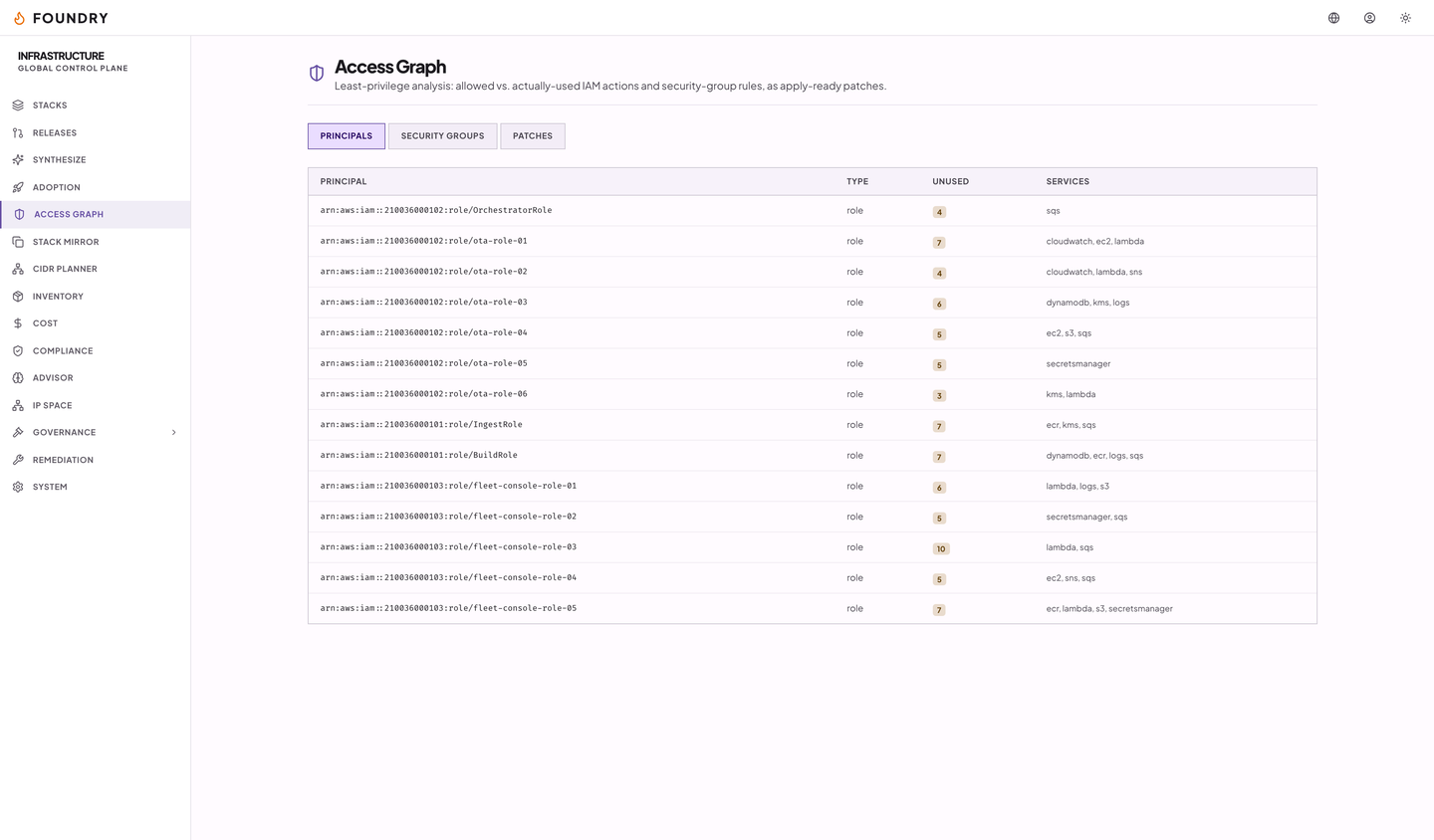Select the Principals tab
The image size is (1434, 840).
pyautogui.click(x=347, y=136)
